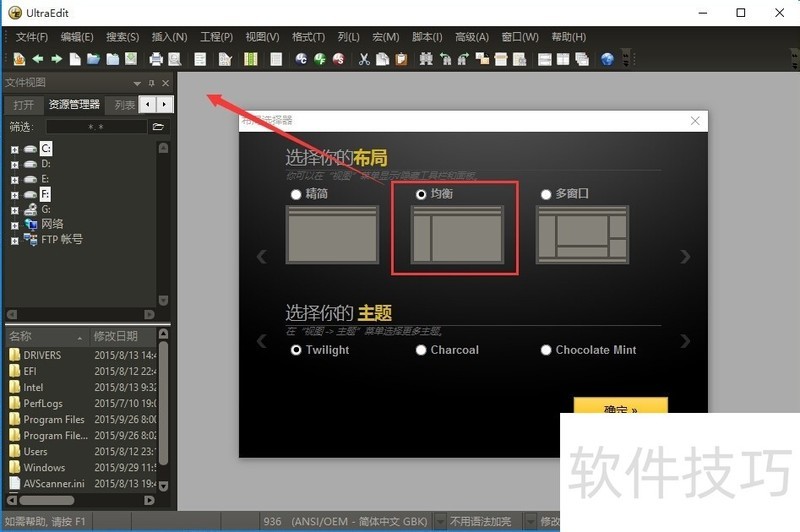Click the 筛选 filter input field
The width and height of the screenshot is (800, 532).
coord(96,126)
